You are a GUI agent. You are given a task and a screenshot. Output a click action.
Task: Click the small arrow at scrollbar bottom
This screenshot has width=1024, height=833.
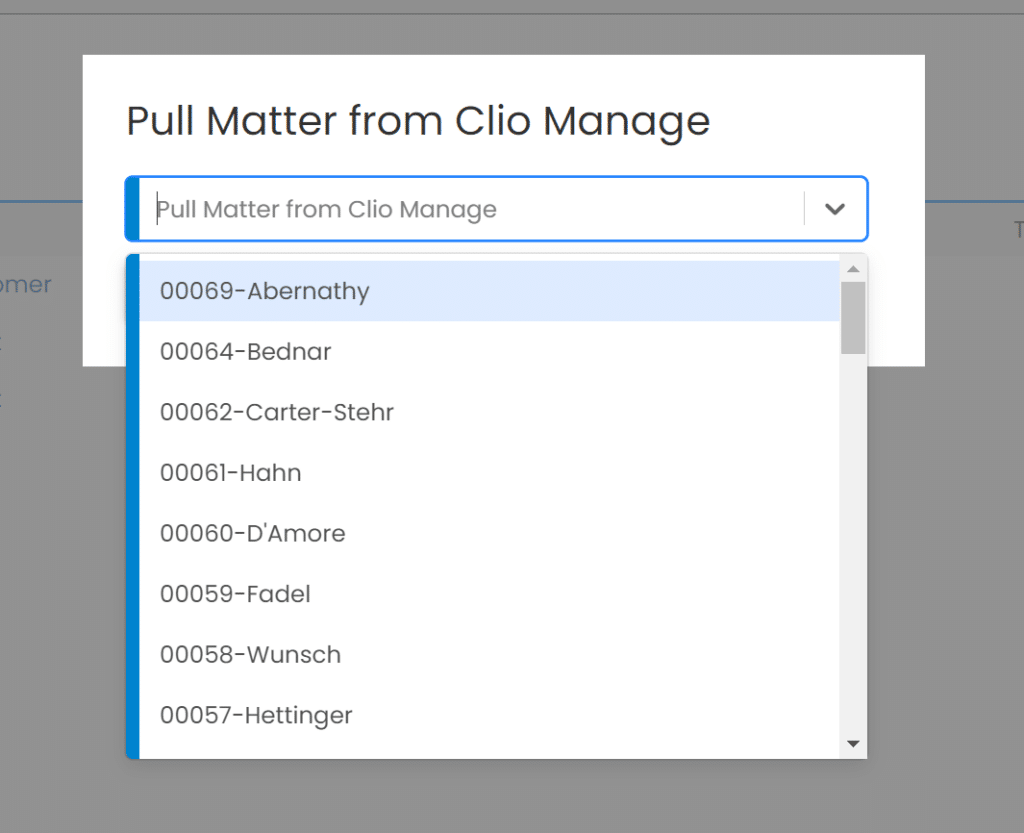tap(852, 744)
